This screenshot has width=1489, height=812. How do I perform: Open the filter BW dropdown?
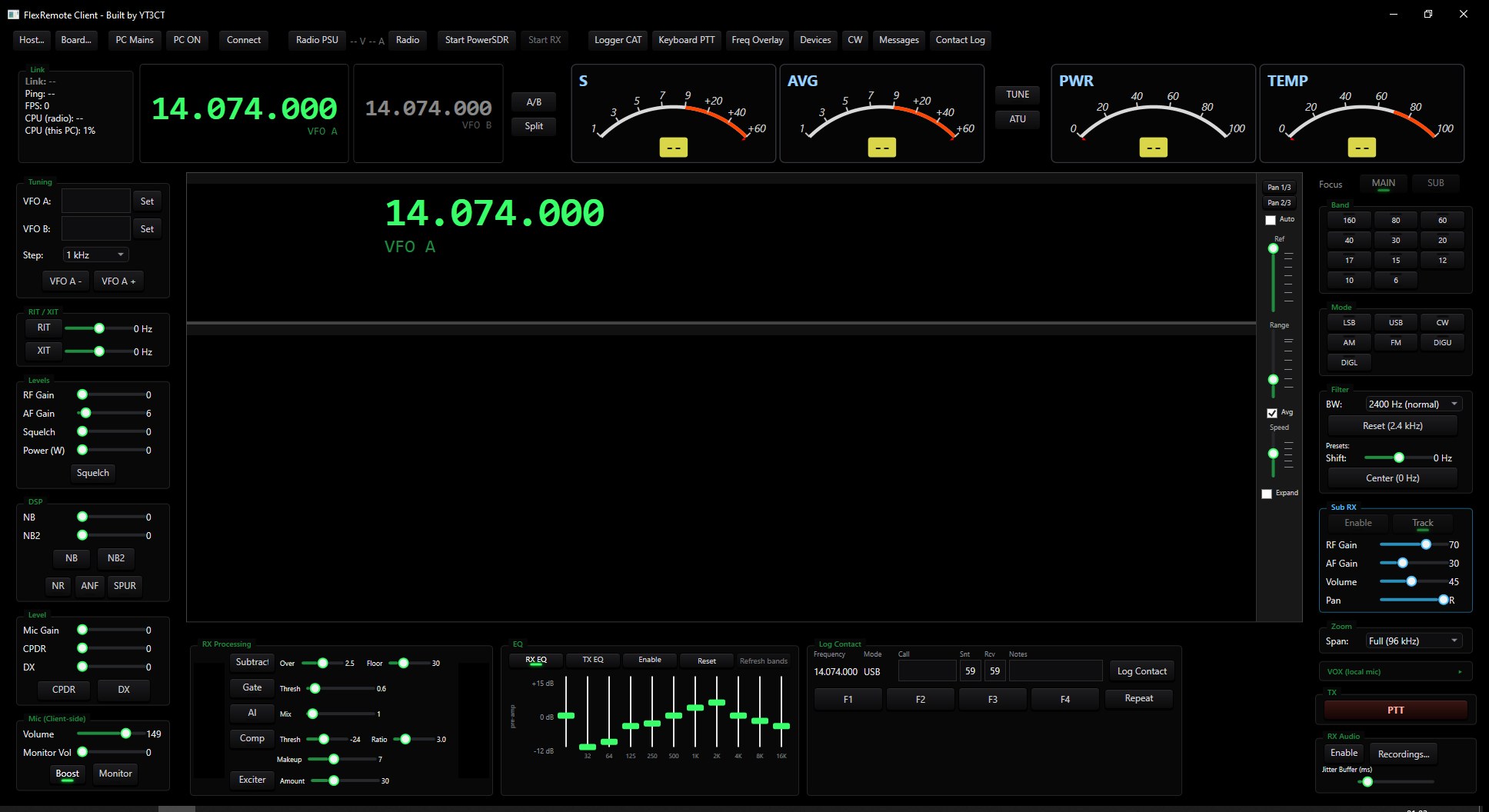click(1414, 404)
